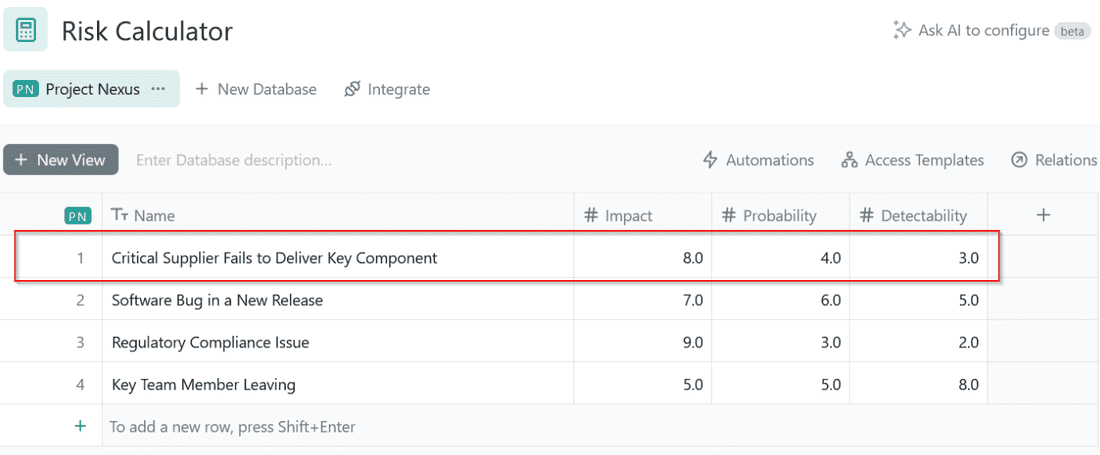Add a New Database

[256, 89]
